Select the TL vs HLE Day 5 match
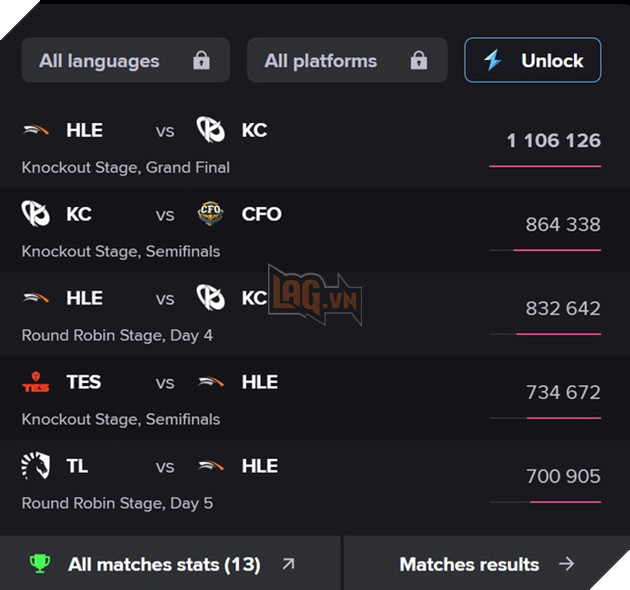Viewport: 630px width, 590px height. point(250,483)
